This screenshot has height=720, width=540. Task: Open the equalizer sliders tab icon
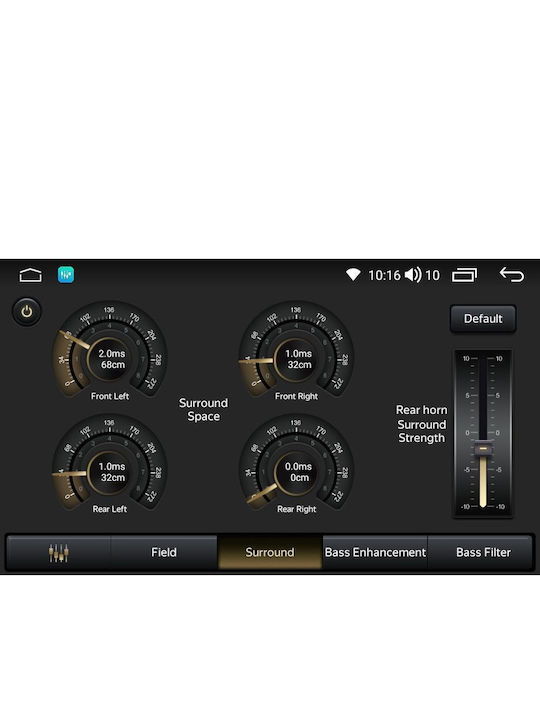(58, 552)
